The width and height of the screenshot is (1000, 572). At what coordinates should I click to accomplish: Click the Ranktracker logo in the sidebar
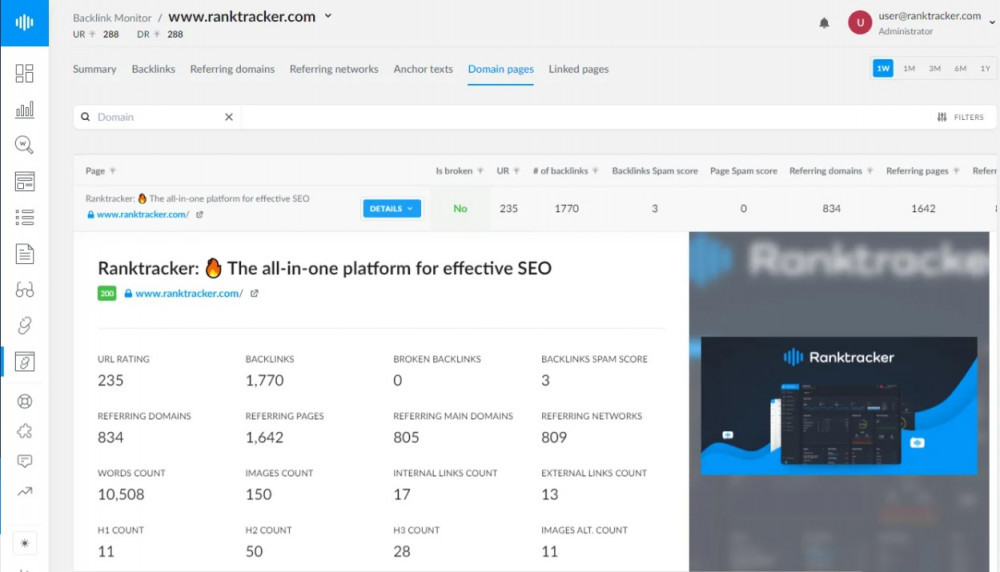point(24,22)
